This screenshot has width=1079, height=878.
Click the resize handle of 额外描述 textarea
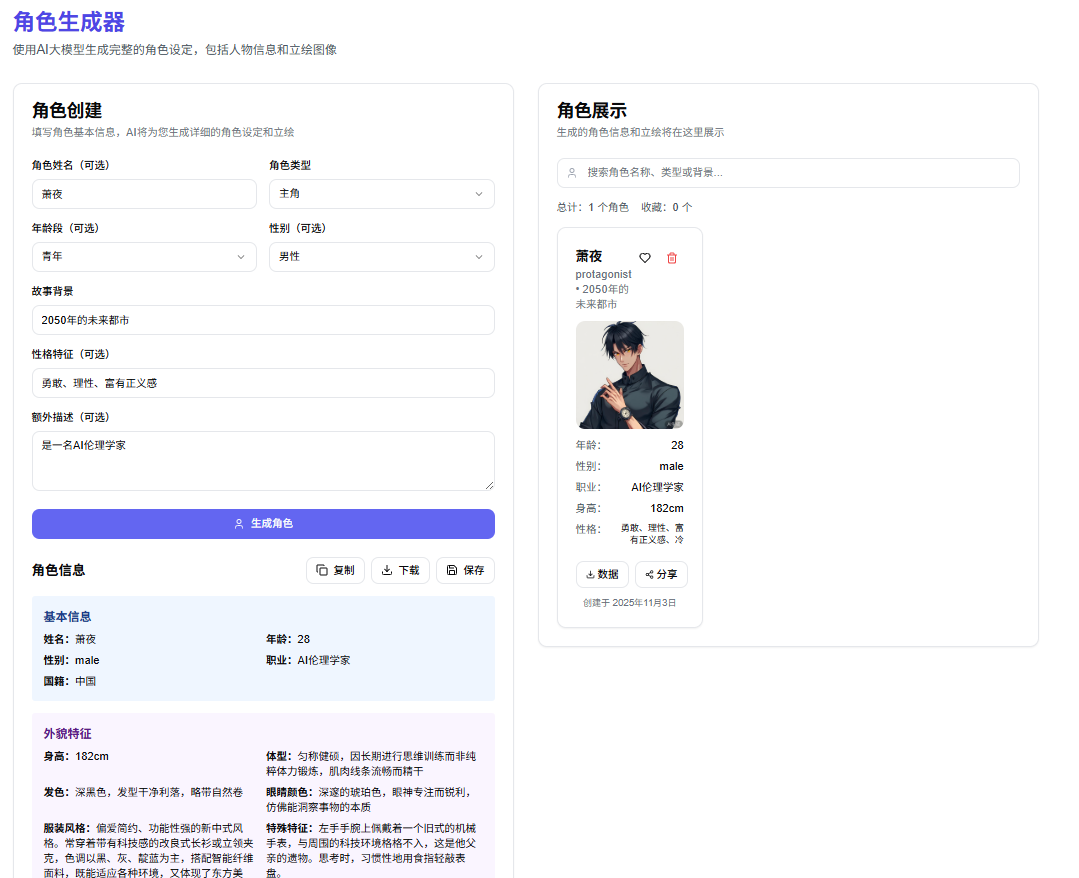point(489,487)
